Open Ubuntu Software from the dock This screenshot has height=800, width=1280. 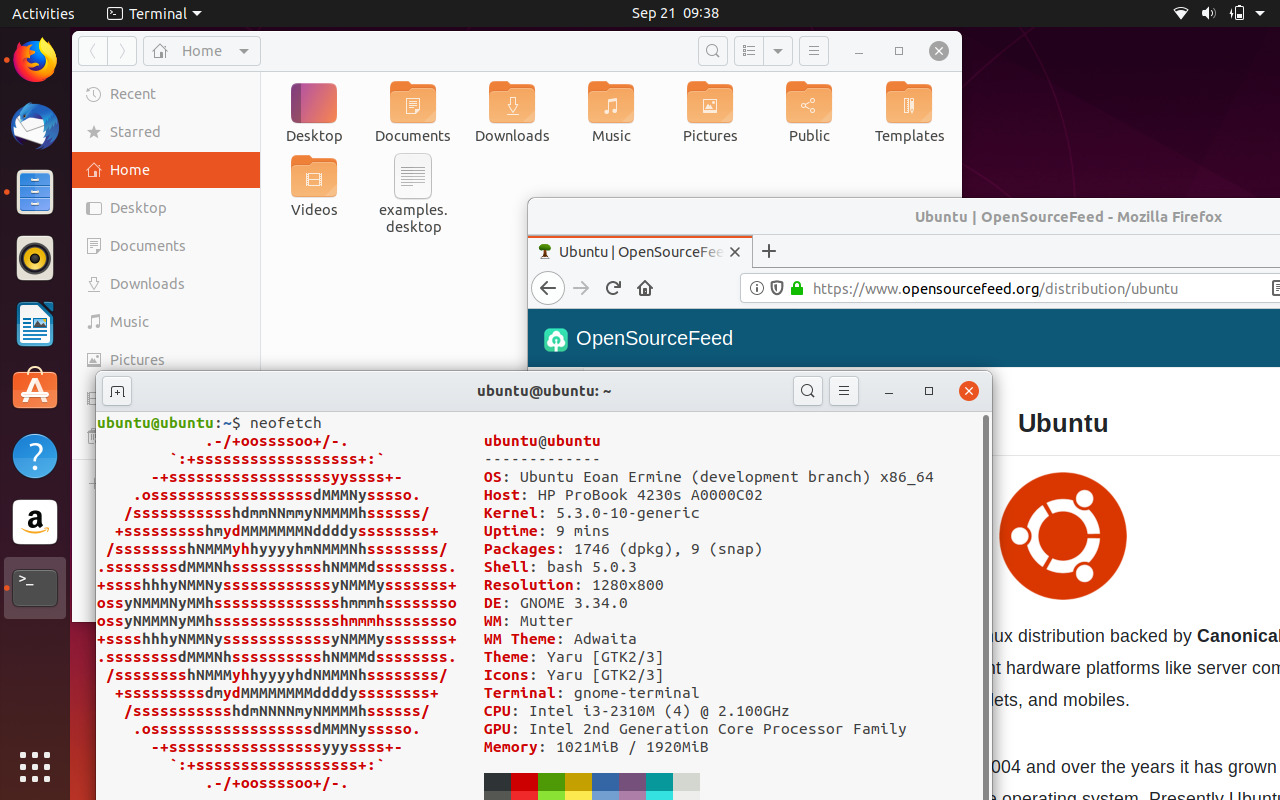pos(35,389)
